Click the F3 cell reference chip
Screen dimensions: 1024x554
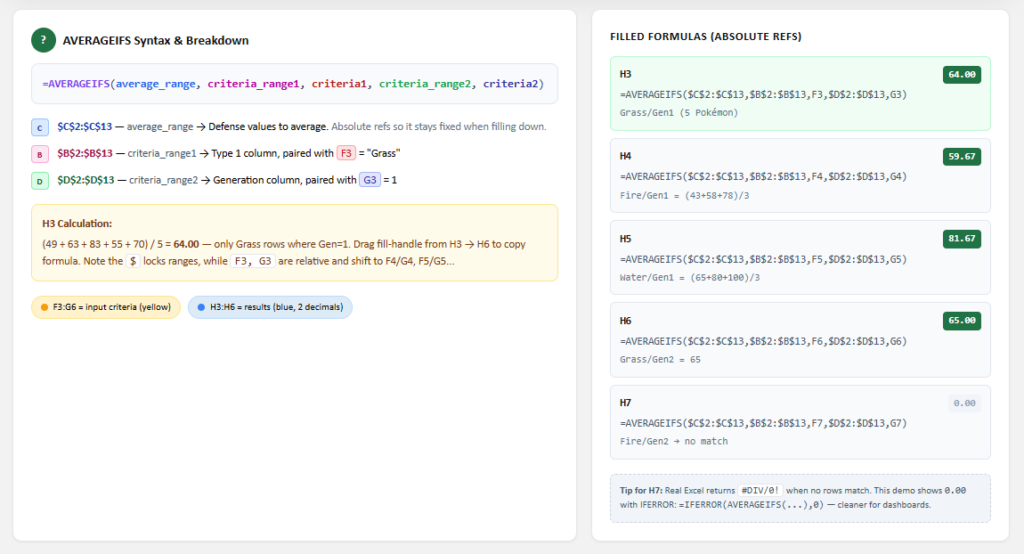pyautogui.click(x=346, y=154)
